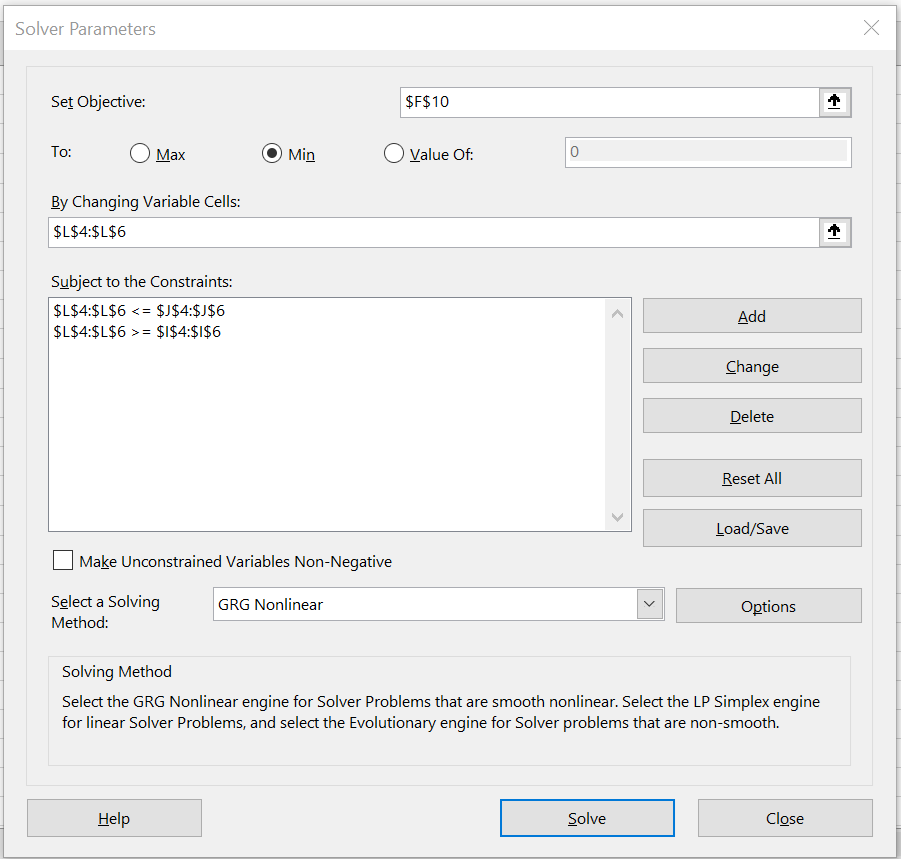Open the Solving Method dropdown arrow
This screenshot has width=901, height=859.
tap(650, 604)
